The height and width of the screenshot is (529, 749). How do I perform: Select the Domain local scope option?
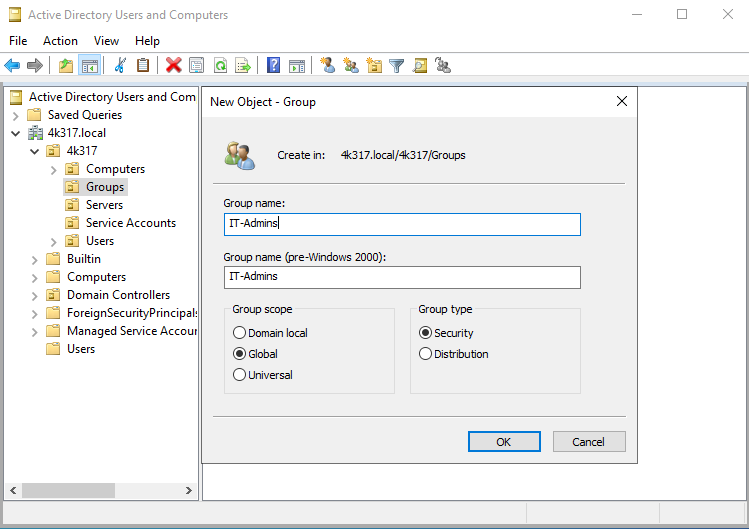[270, 333]
